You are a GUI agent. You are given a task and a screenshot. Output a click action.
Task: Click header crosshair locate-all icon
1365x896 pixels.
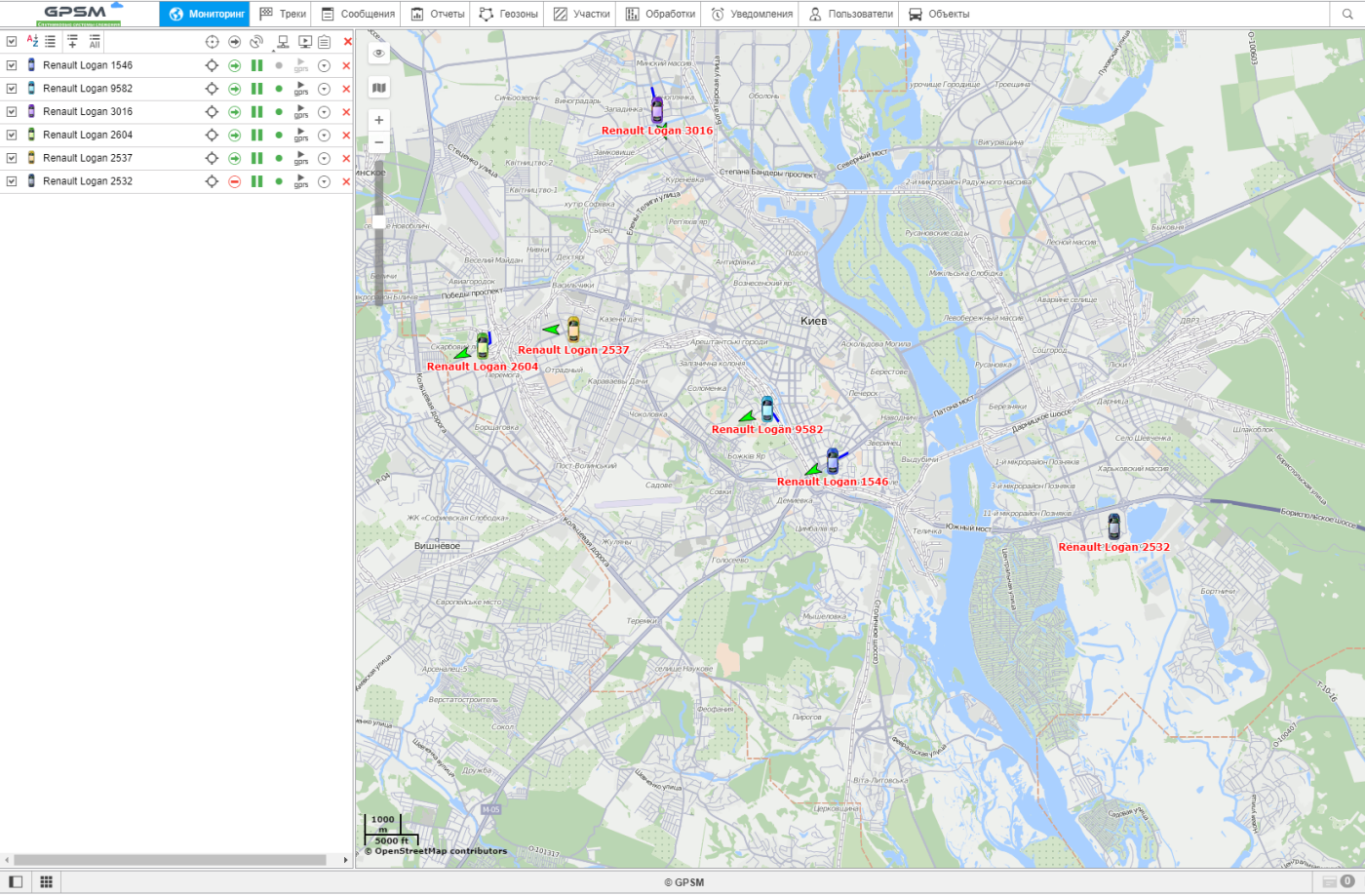[212, 42]
